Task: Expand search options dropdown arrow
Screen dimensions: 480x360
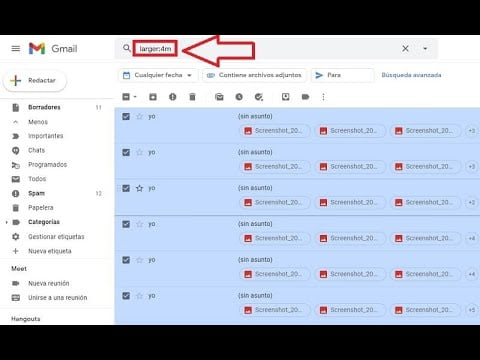Action: [x=425, y=49]
